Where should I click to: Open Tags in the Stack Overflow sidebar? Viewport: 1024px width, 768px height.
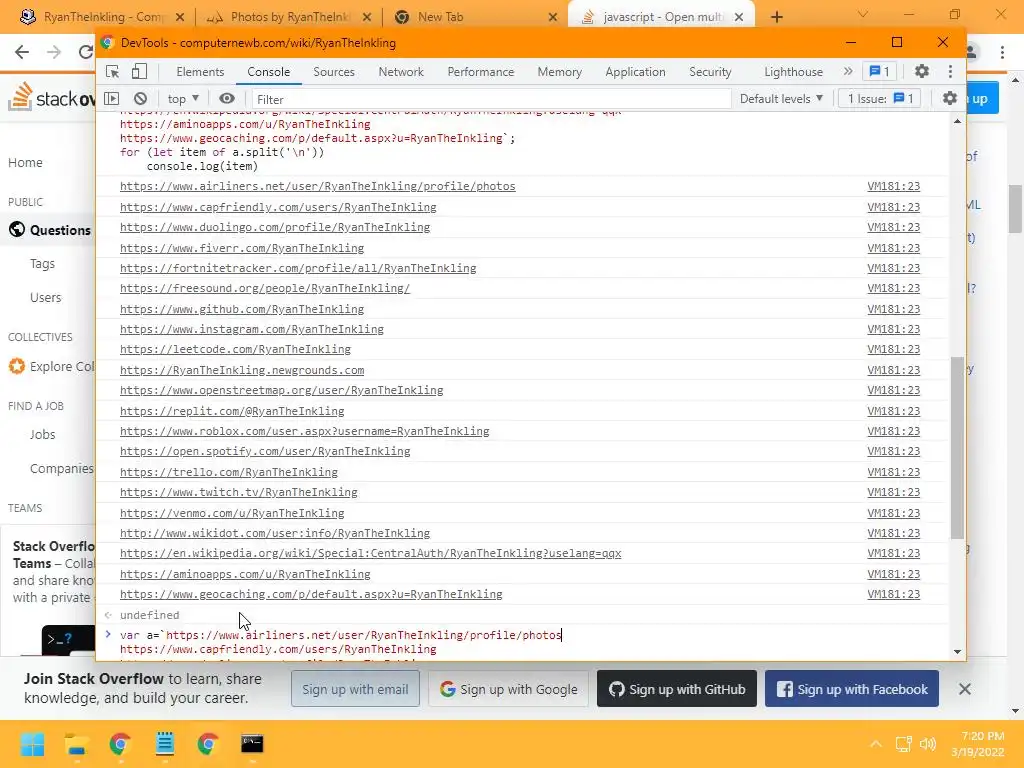(x=42, y=264)
